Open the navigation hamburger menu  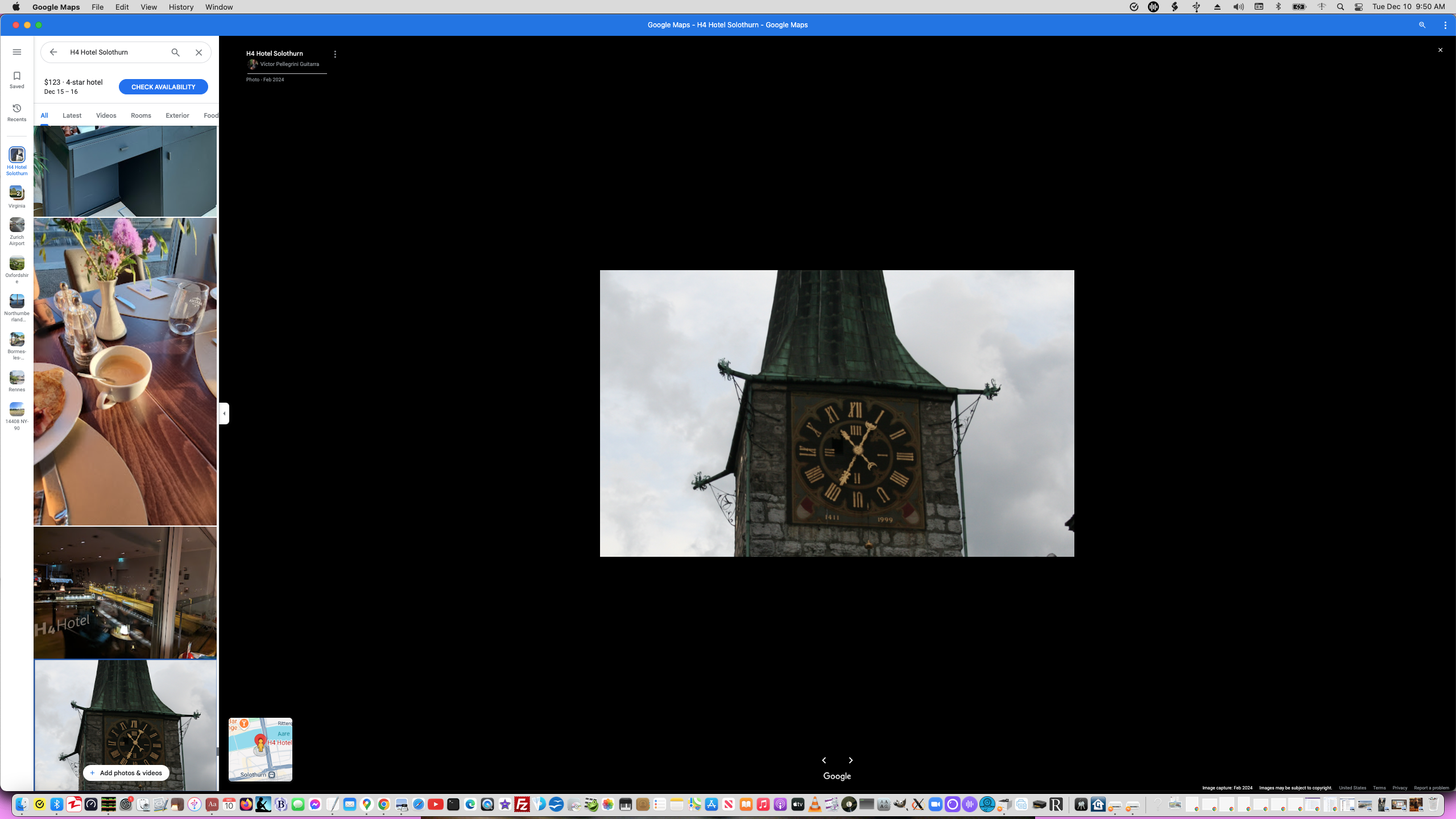pos(16,51)
